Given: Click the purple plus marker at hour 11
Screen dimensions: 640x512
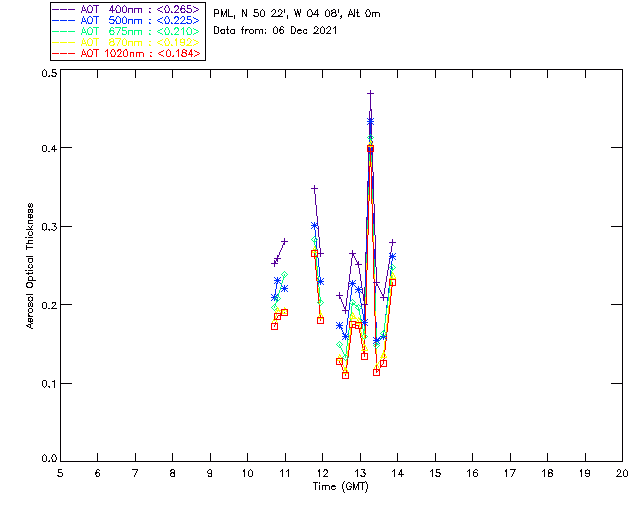Looking at the screenshot, I should [284, 241].
